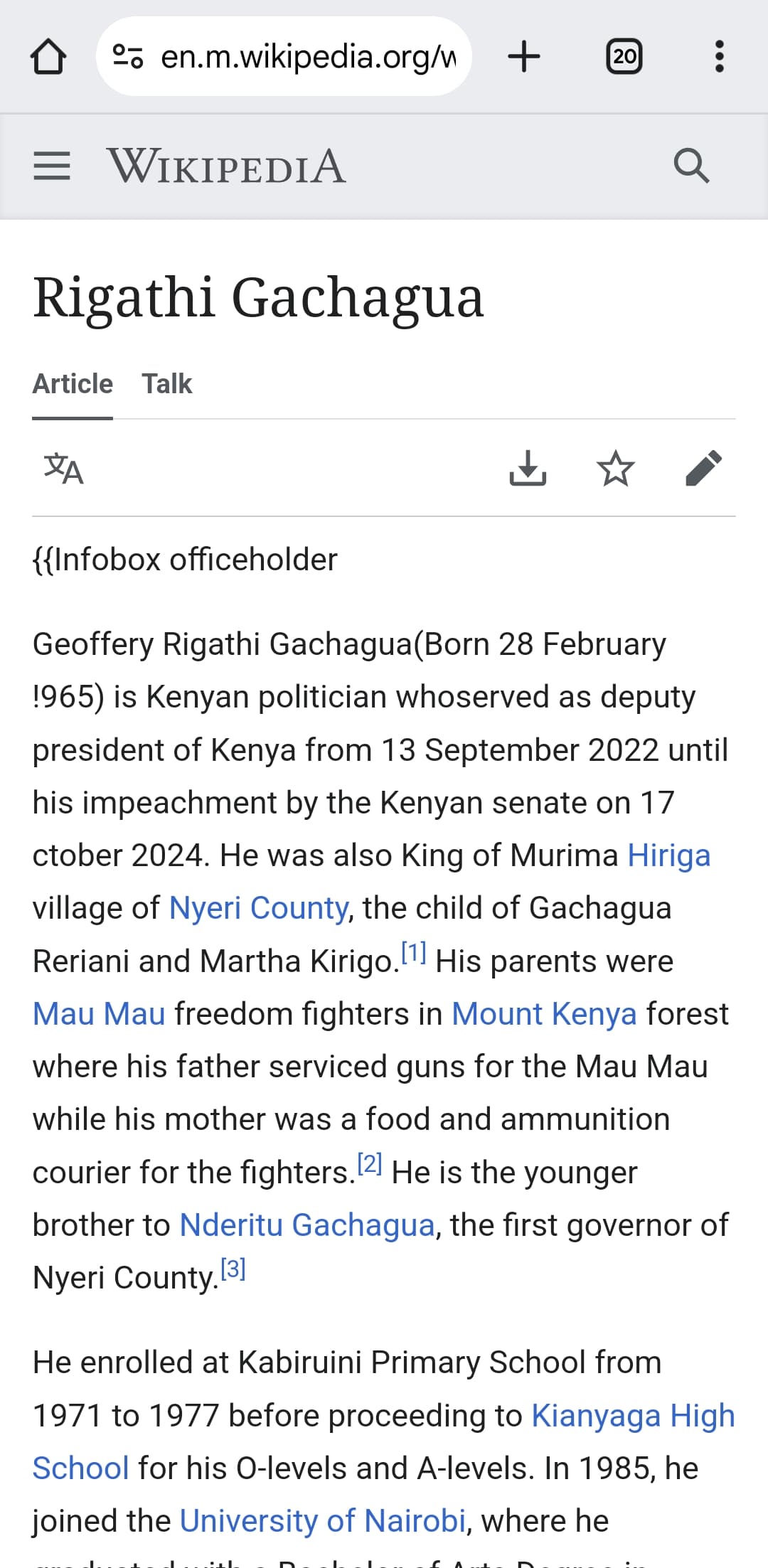Open a new browser tab
The width and height of the screenshot is (768, 1568).
[x=524, y=57]
